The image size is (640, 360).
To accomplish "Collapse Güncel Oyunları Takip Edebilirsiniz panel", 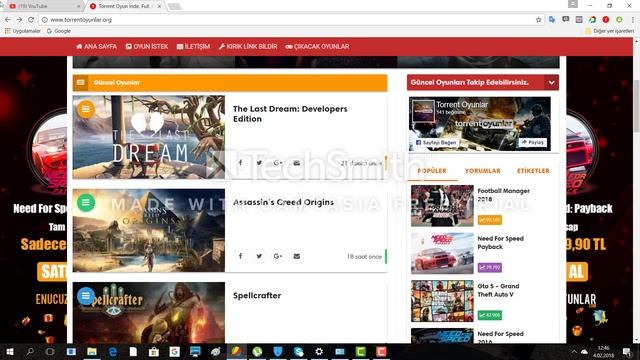I will click(x=551, y=82).
